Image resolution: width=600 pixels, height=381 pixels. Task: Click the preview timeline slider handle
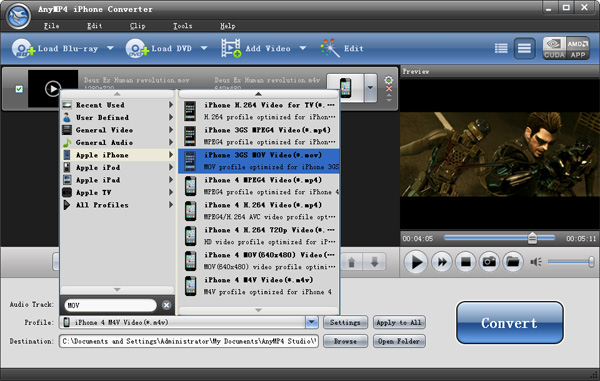(532, 238)
